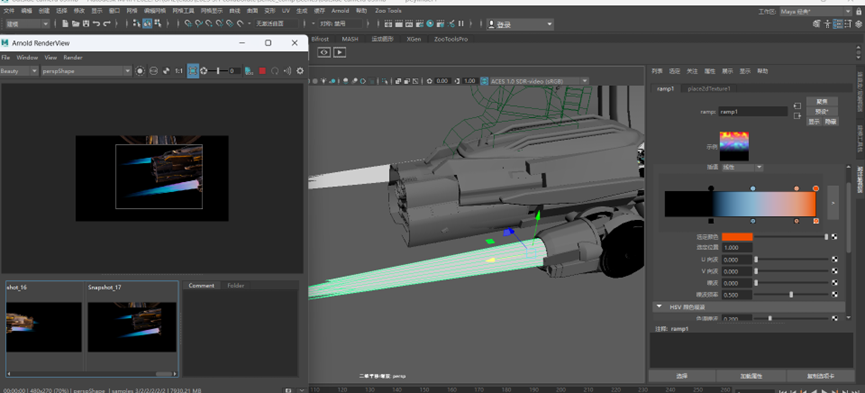Open the Arnold menu in Maya menu bar
Viewport: 865px width, 393px height.
point(340,11)
